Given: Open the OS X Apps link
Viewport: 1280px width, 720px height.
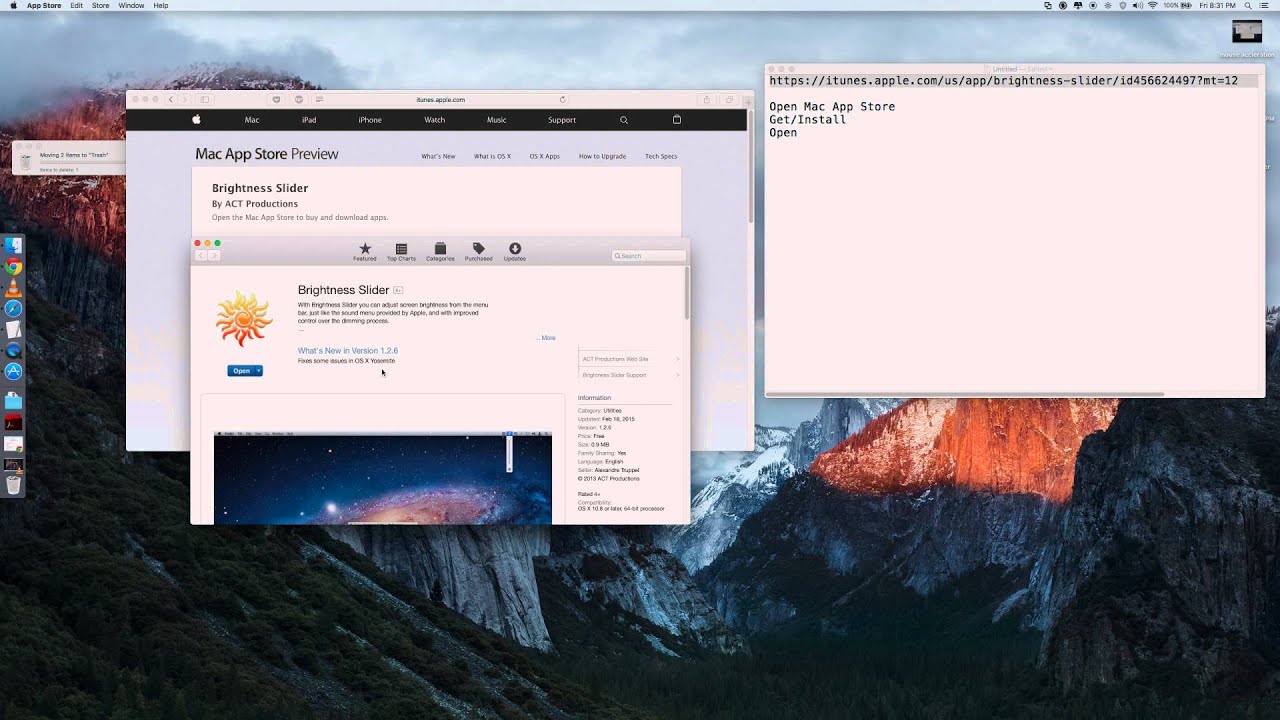Looking at the screenshot, I should coord(545,156).
